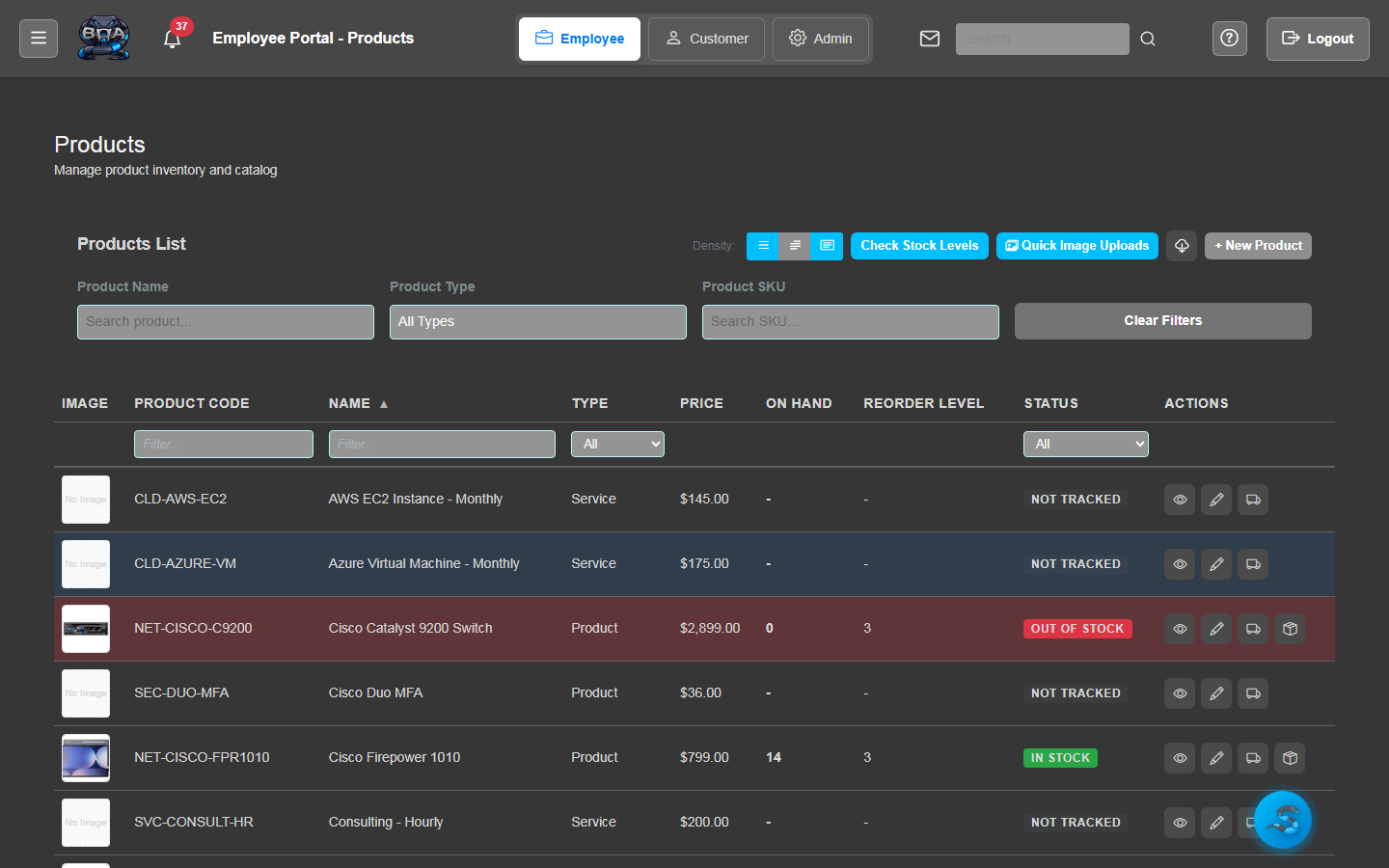
Task: Switch to the Customer tab
Action: point(706,39)
